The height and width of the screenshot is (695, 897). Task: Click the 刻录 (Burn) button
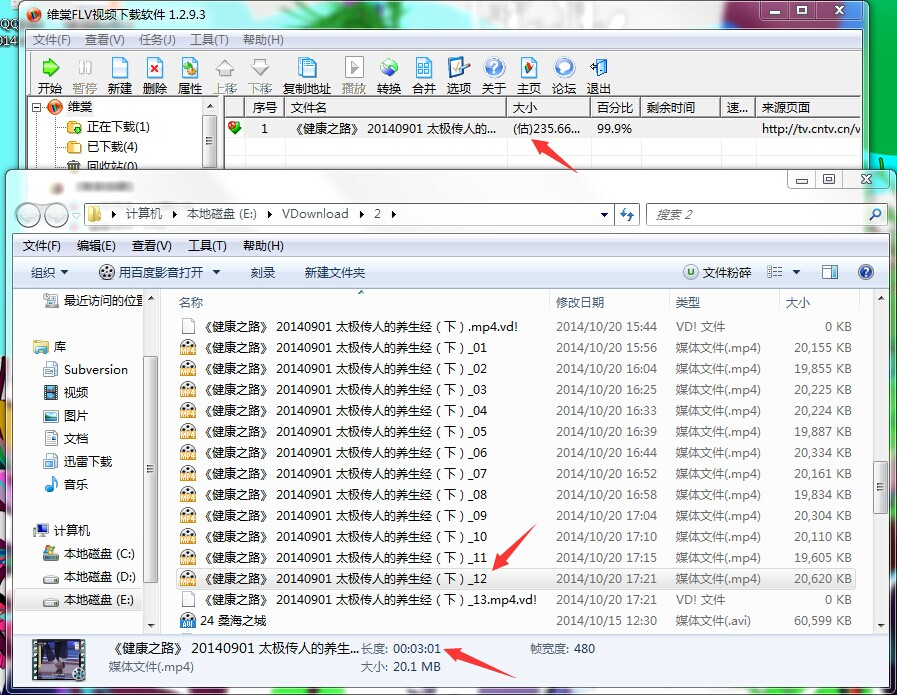click(x=263, y=272)
